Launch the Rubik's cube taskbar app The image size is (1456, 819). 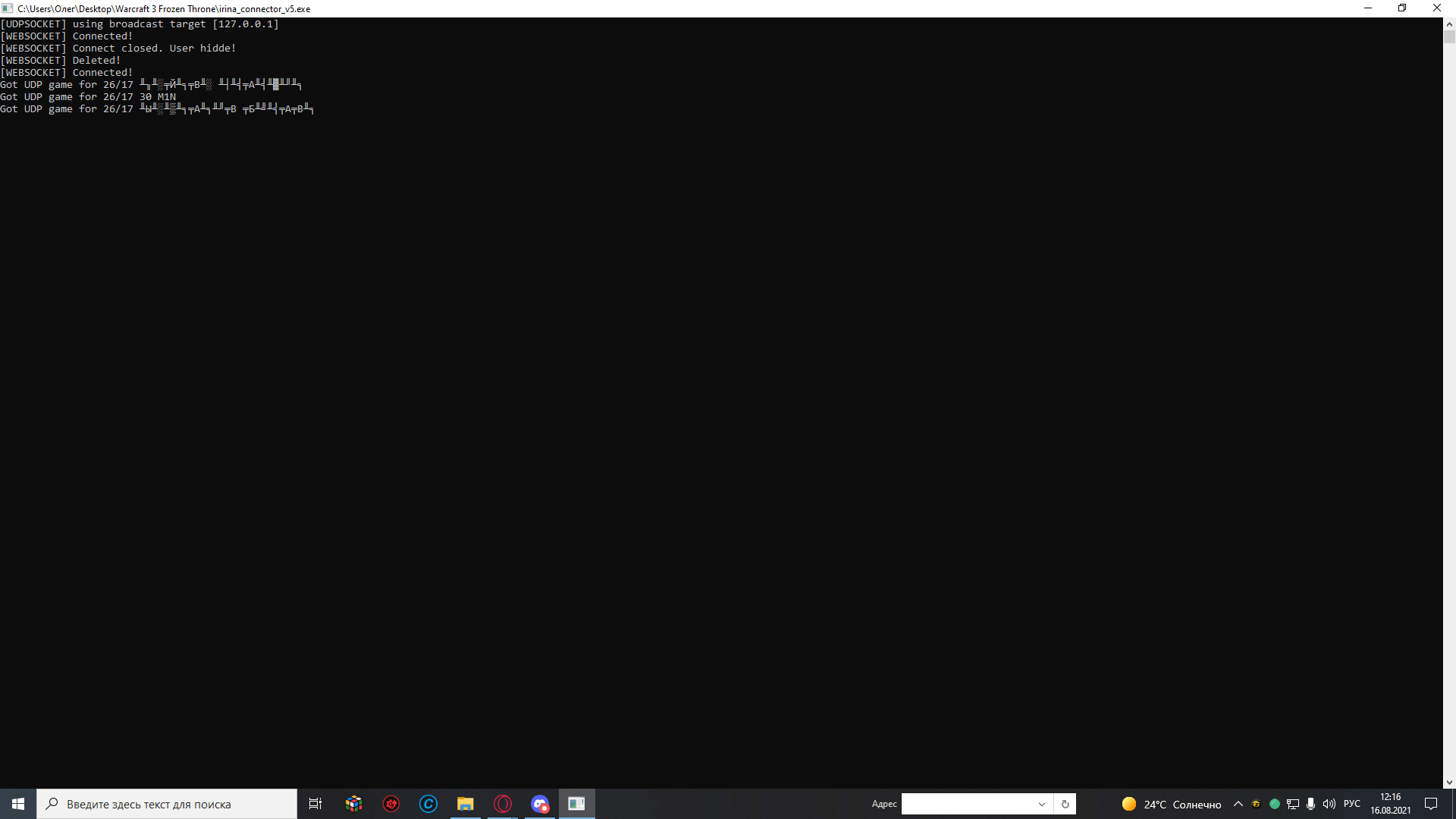point(353,804)
